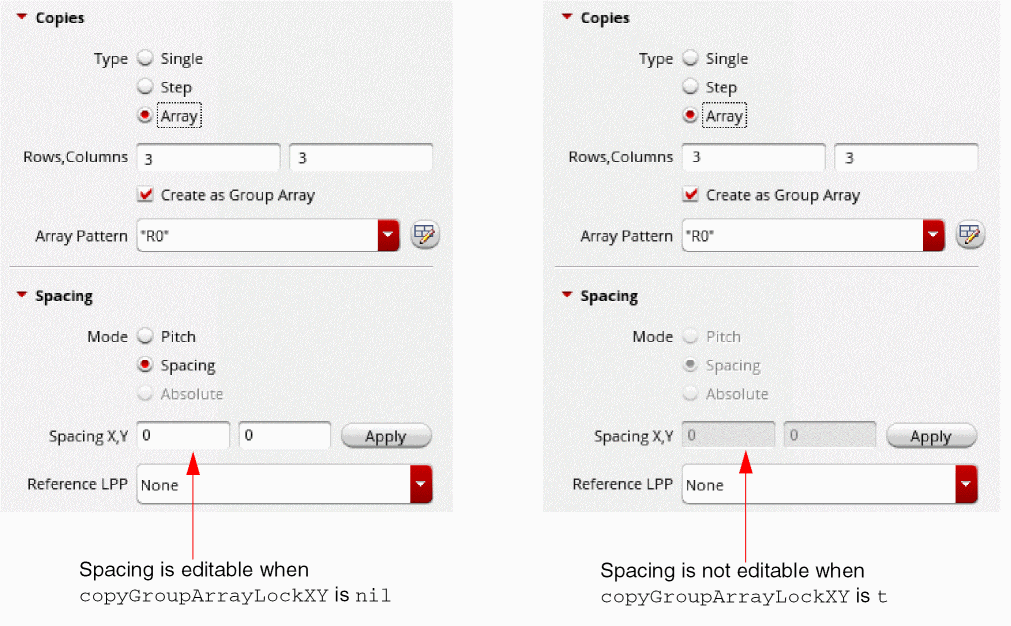1011x626 pixels.
Task: Collapse the Spacing section in left panel
Action: (x=22, y=295)
